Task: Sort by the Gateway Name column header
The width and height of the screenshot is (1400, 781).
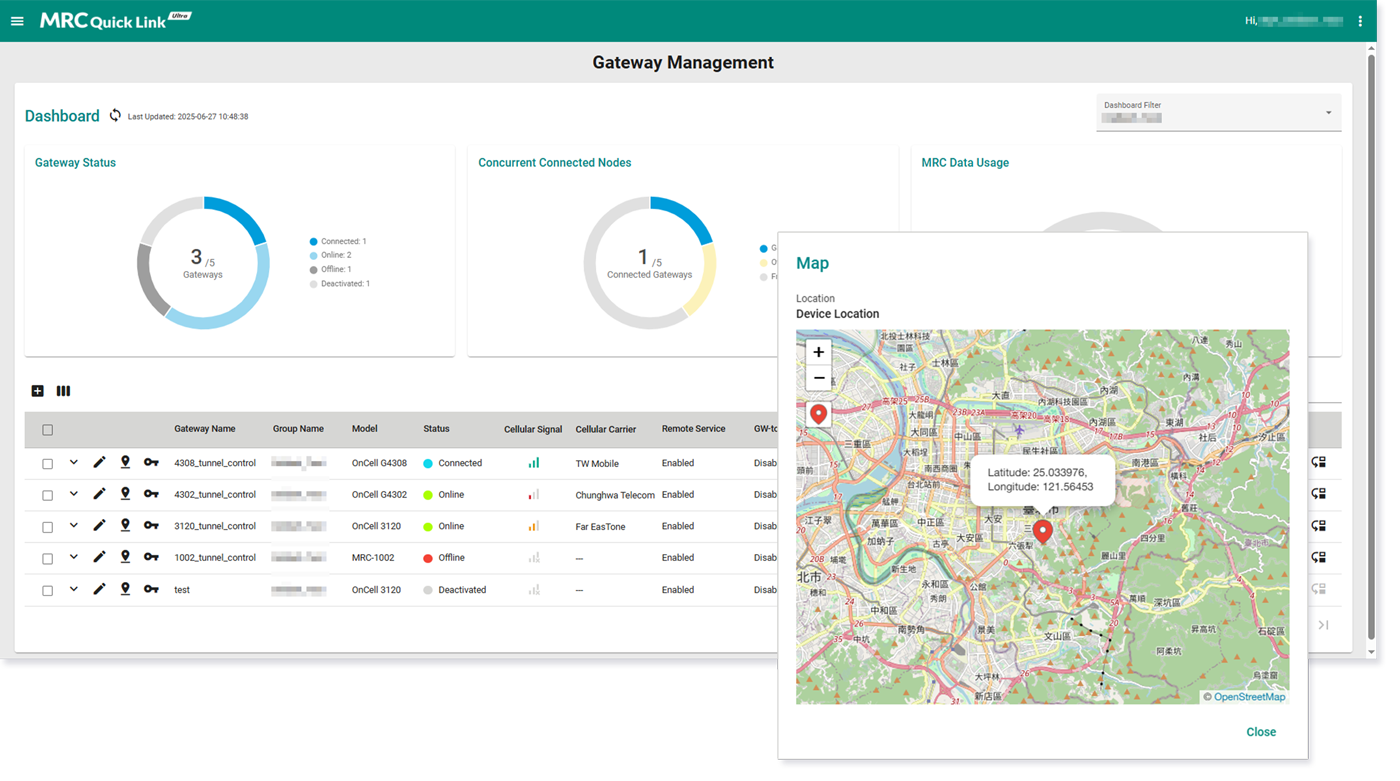Action: [204, 429]
